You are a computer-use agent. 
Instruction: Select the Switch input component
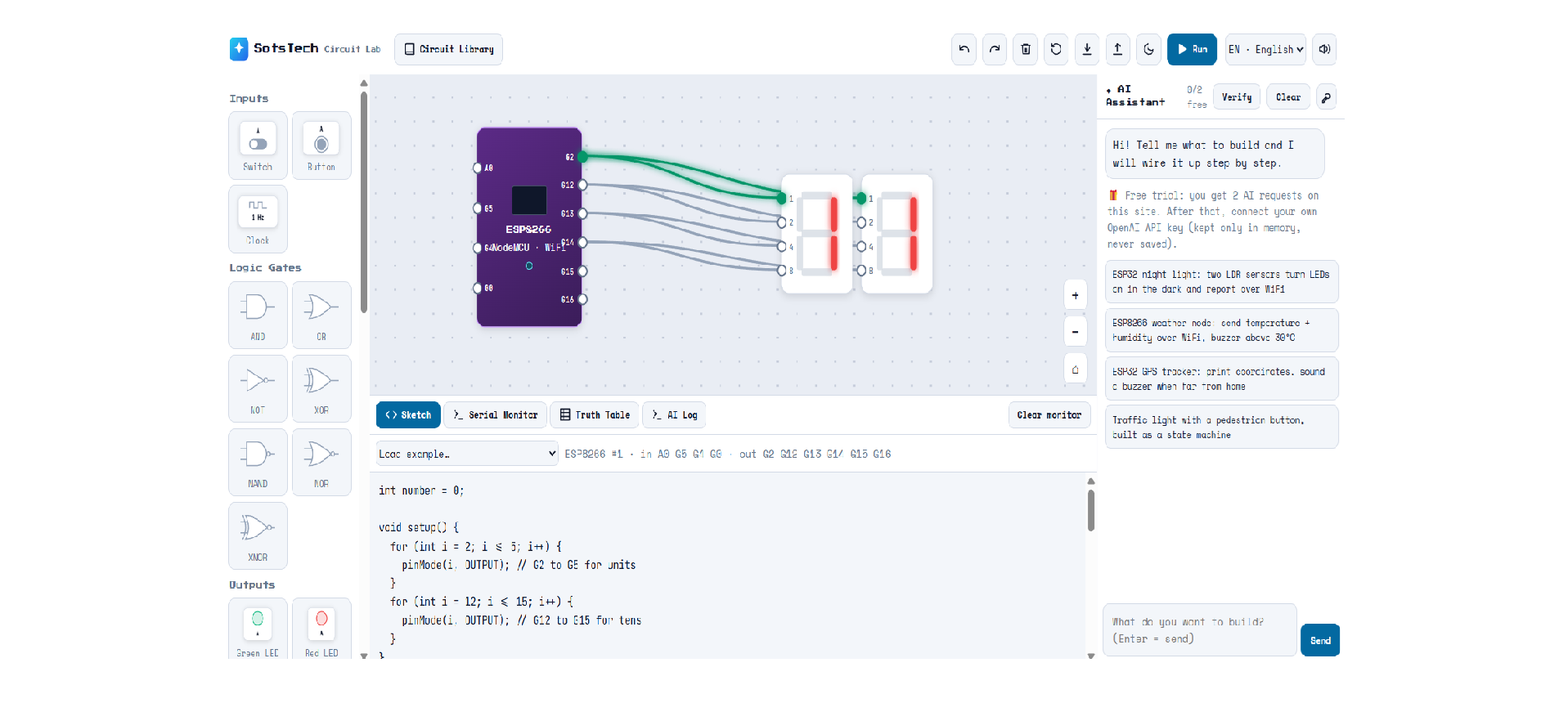(x=258, y=146)
